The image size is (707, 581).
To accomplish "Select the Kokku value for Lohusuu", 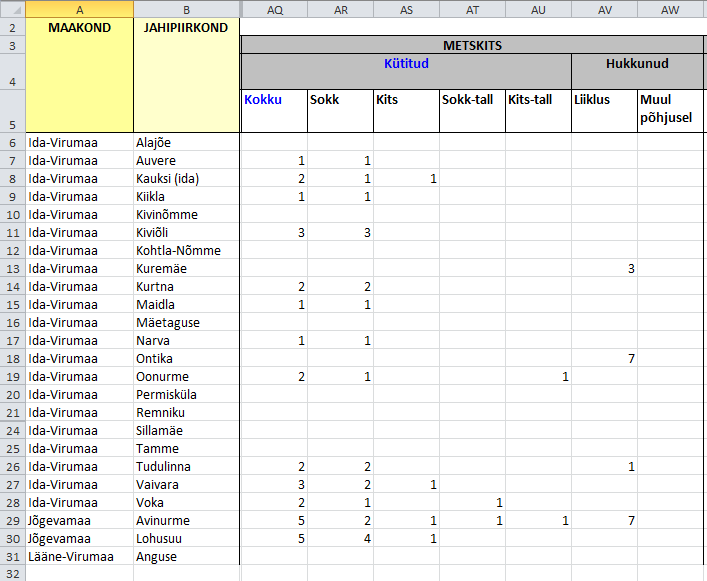I will (x=273, y=539).
